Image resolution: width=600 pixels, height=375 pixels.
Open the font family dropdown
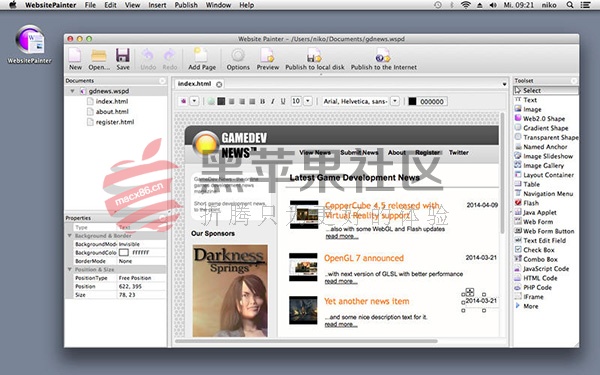[395, 101]
